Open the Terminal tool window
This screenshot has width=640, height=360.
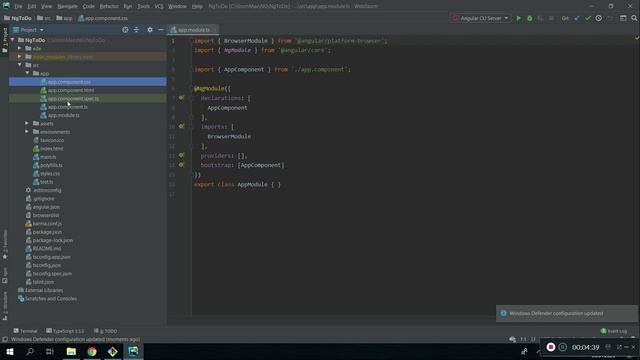(x=25, y=331)
